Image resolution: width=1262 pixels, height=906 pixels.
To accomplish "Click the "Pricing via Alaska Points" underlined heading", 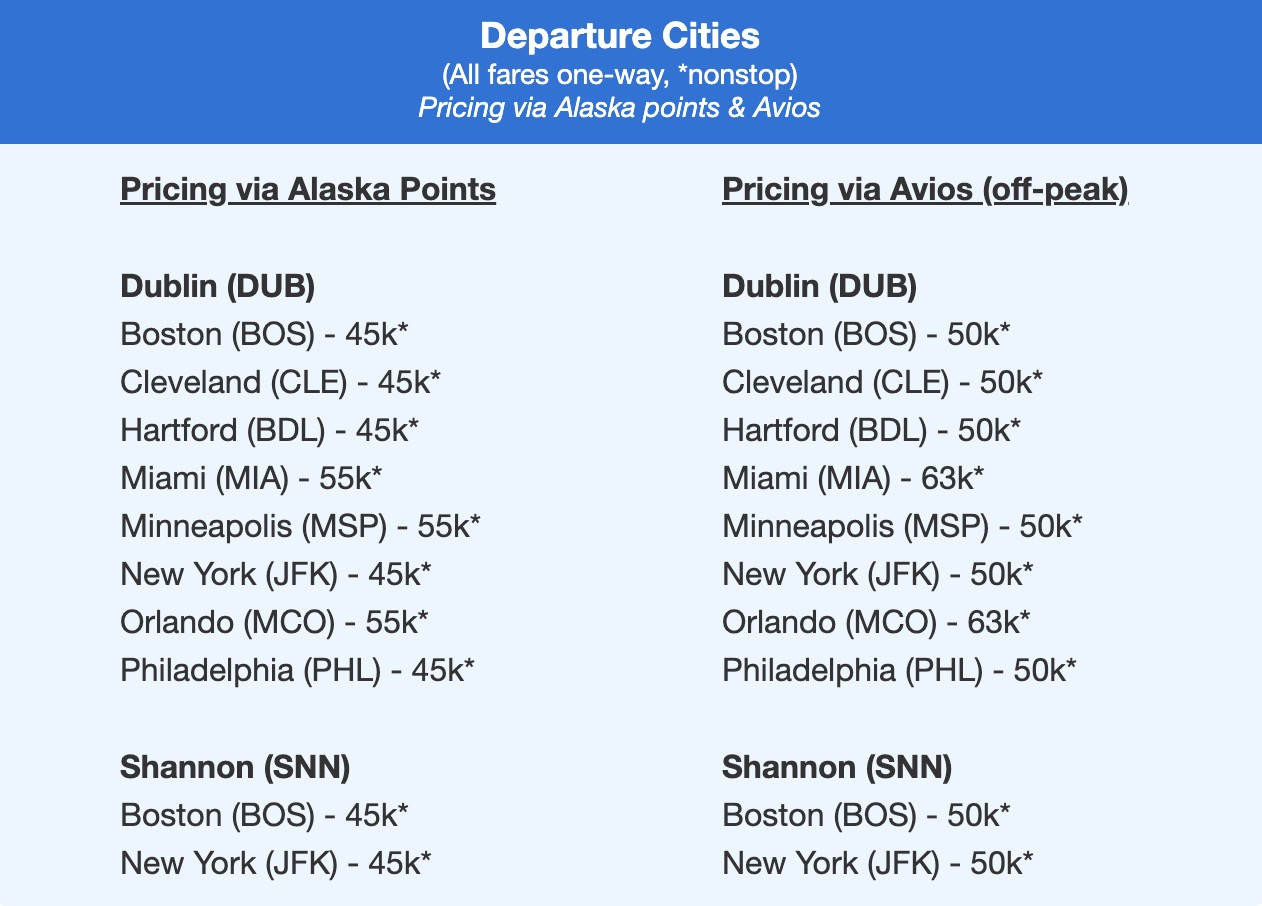I will (308, 189).
